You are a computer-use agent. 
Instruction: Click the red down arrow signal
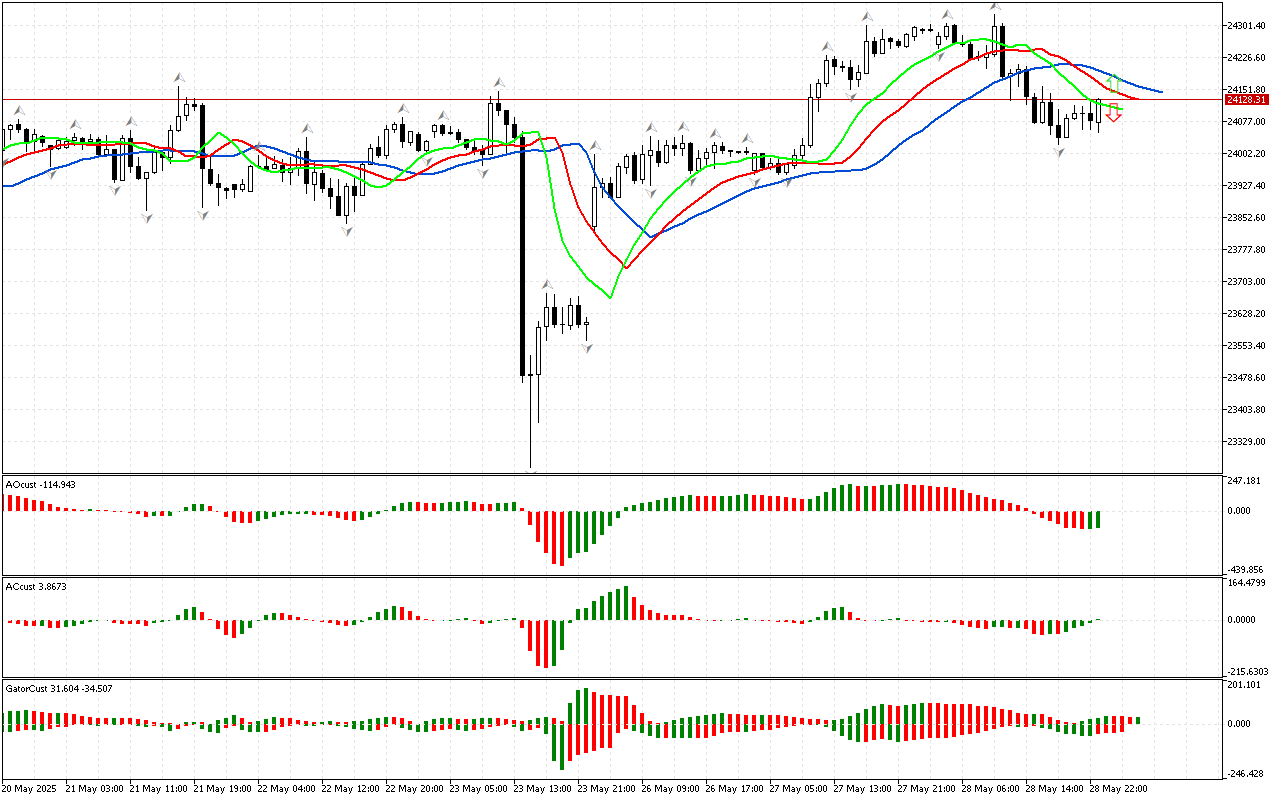pos(1113,114)
